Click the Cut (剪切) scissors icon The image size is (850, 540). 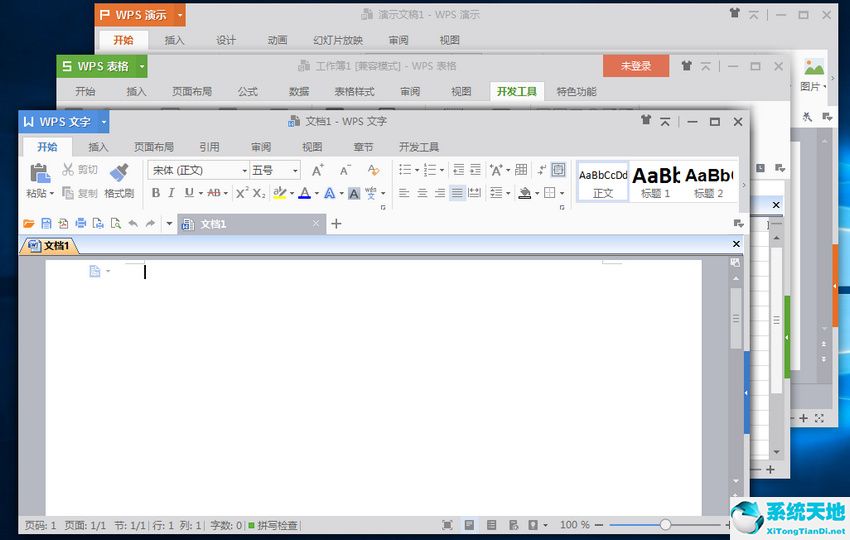[x=68, y=170]
